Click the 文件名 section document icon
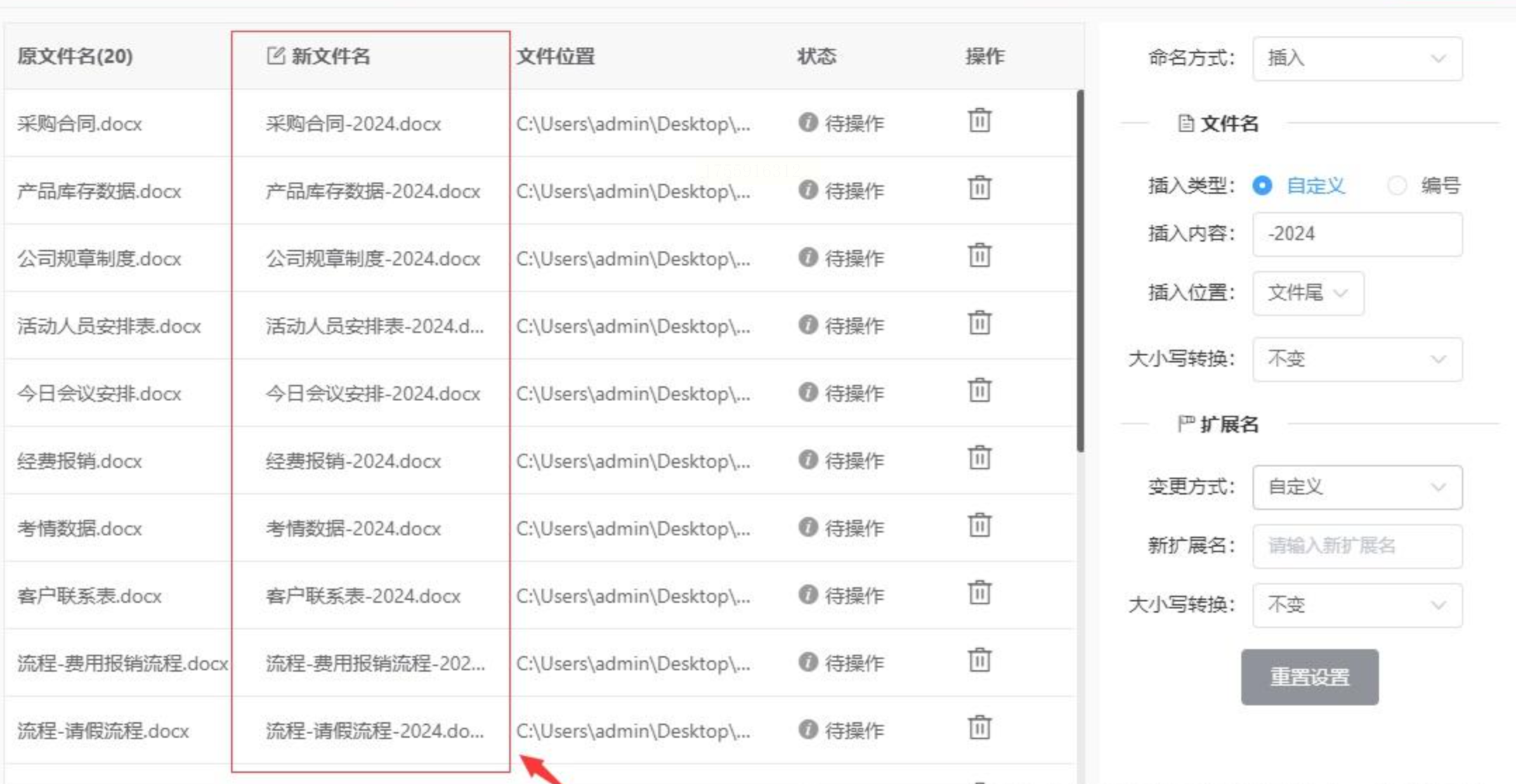The width and height of the screenshot is (1516, 784). tap(1186, 124)
